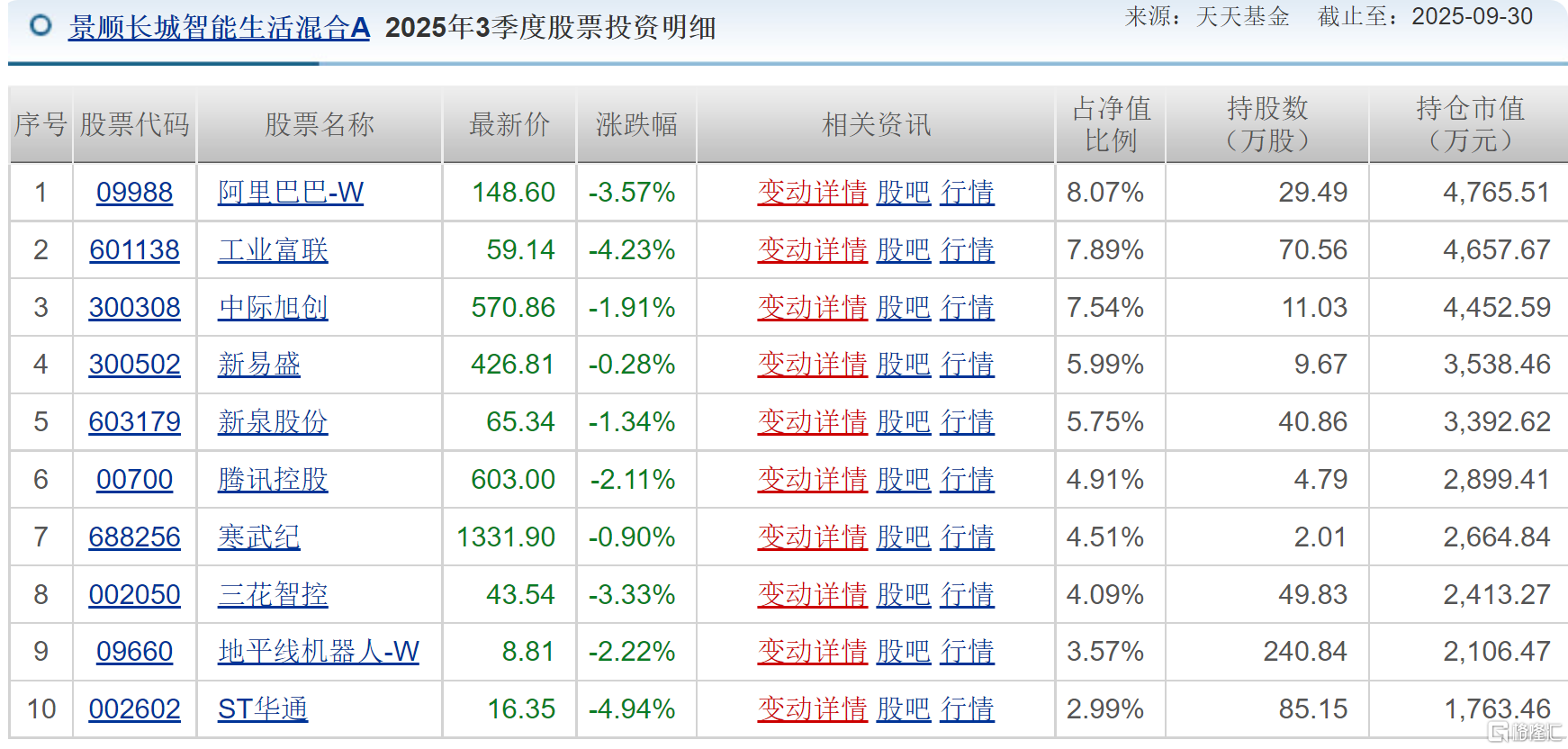Open stock code 688256 link
This screenshot has width=1568, height=749.
click(x=134, y=537)
